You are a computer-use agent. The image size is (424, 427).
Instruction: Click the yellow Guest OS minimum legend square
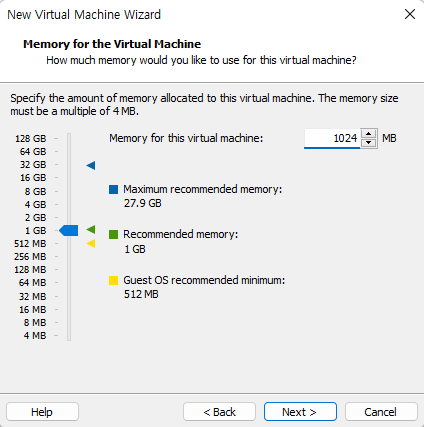(x=114, y=280)
